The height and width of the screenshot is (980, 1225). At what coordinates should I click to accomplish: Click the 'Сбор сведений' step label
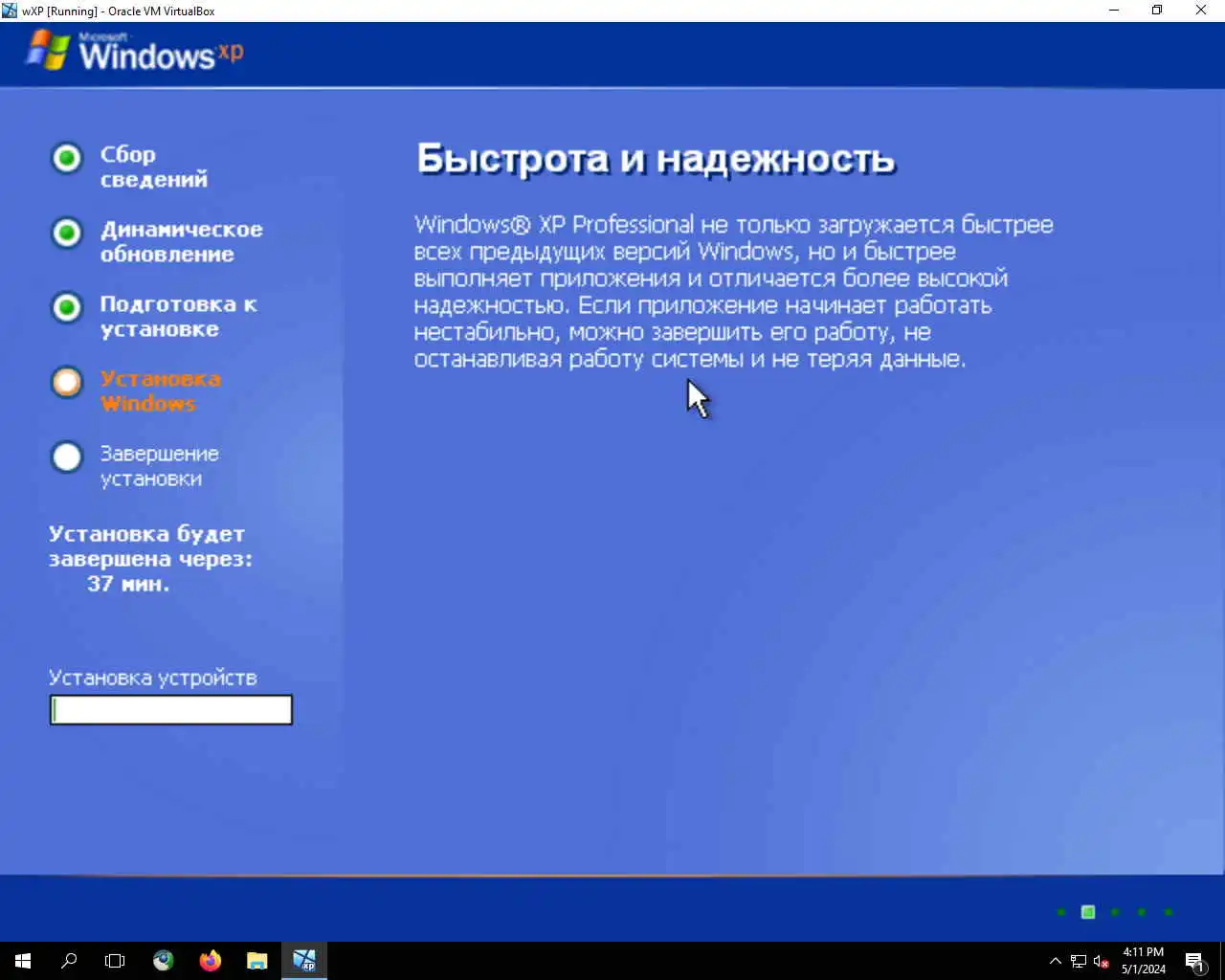coord(153,167)
